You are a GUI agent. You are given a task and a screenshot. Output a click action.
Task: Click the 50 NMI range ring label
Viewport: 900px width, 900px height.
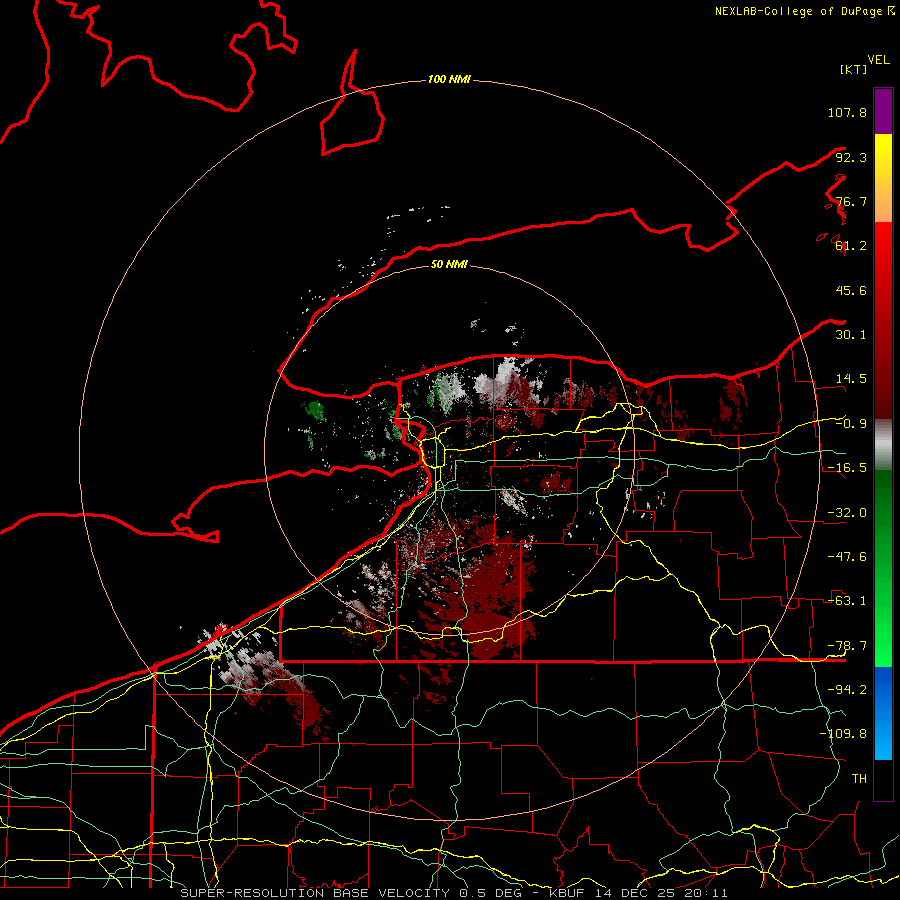point(449,264)
